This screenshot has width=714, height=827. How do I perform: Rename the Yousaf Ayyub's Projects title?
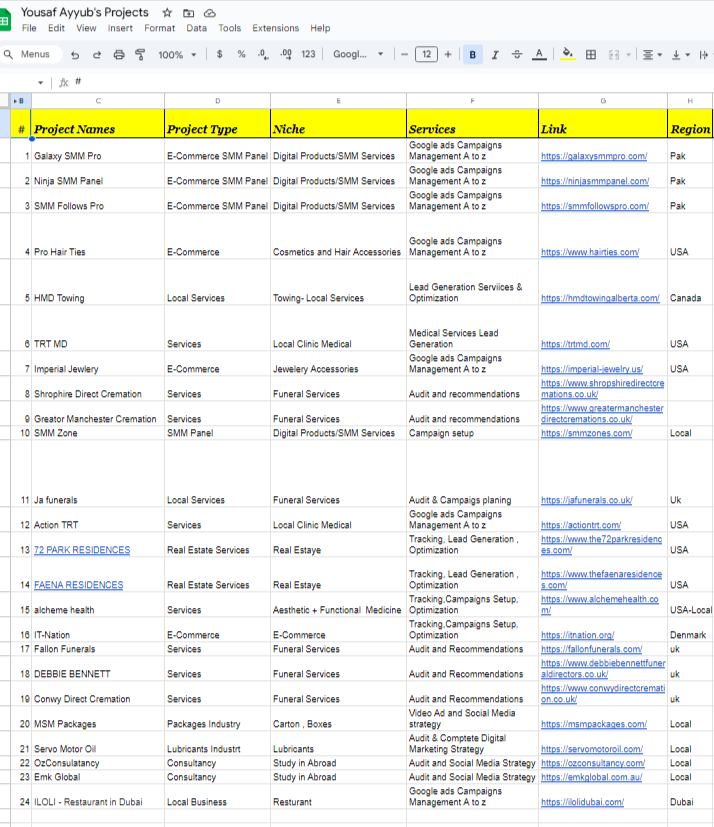point(85,12)
